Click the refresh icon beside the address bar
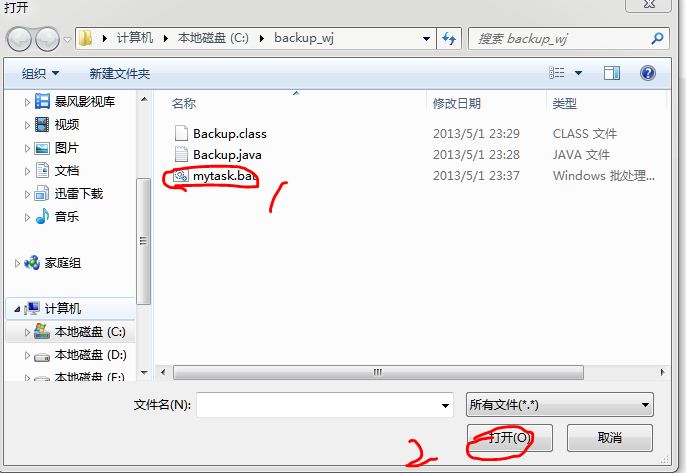Viewport: 686px width, 473px height. coord(449,39)
